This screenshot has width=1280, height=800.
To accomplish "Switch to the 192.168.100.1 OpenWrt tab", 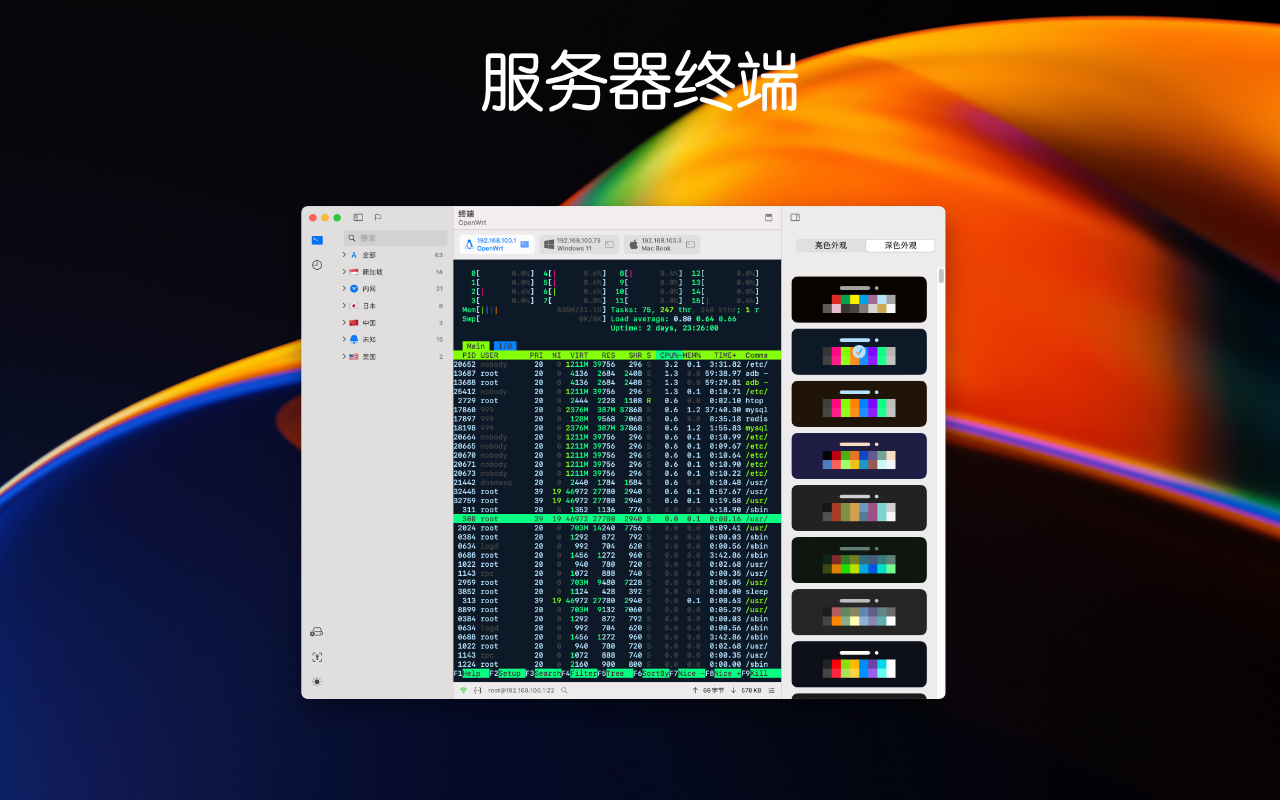I will [497, 244].
